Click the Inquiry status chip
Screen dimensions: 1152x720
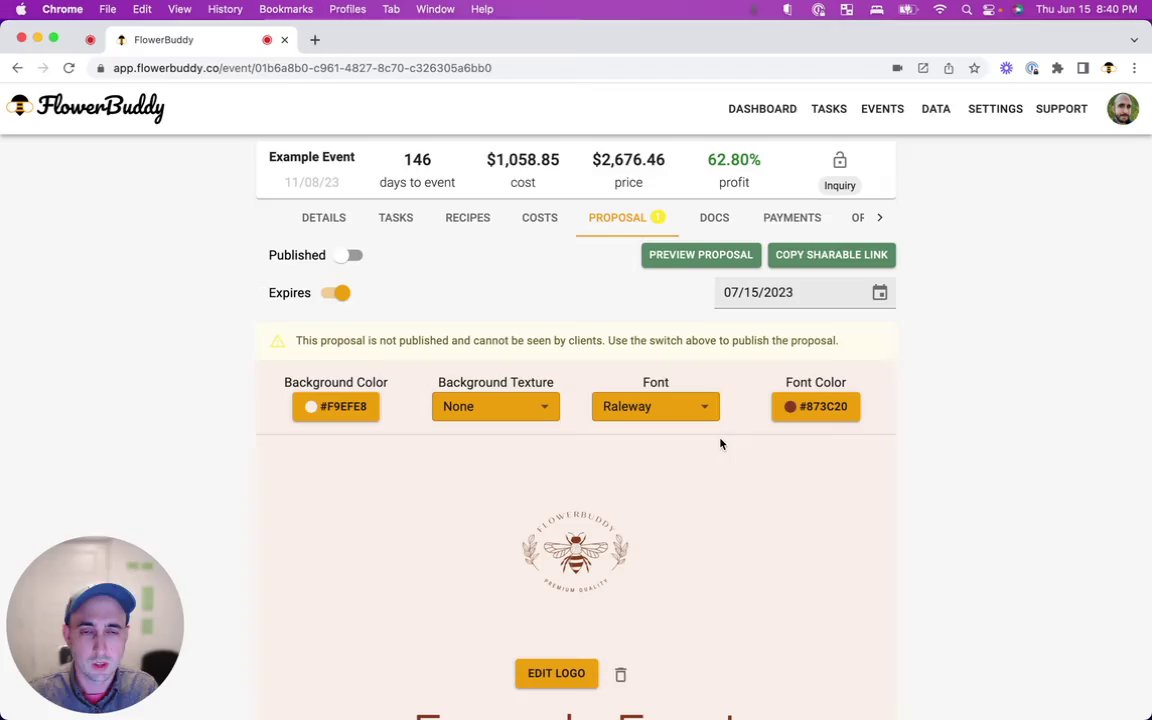click(840, 185)
